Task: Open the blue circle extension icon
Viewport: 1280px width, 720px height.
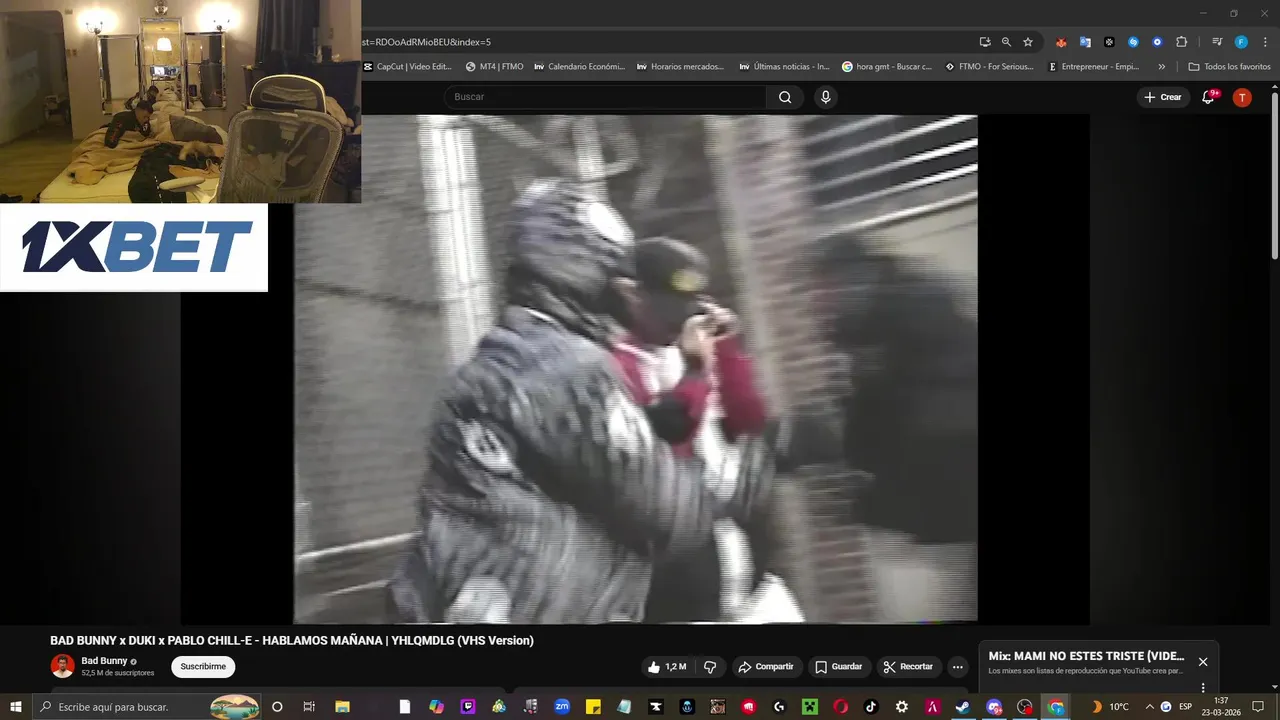Action: pos(1157,42)
